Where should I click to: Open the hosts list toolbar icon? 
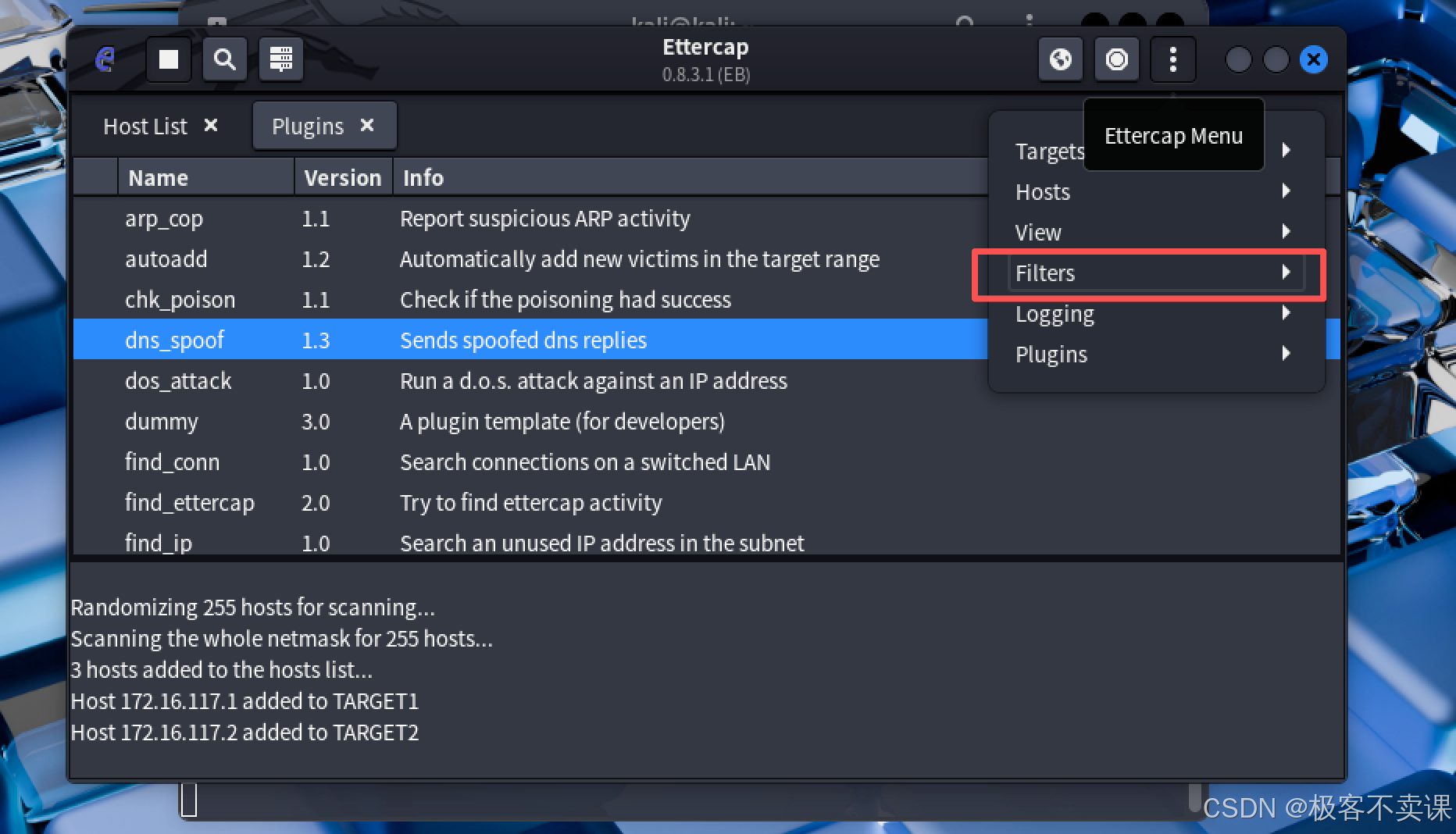click(x=281, y=59)
